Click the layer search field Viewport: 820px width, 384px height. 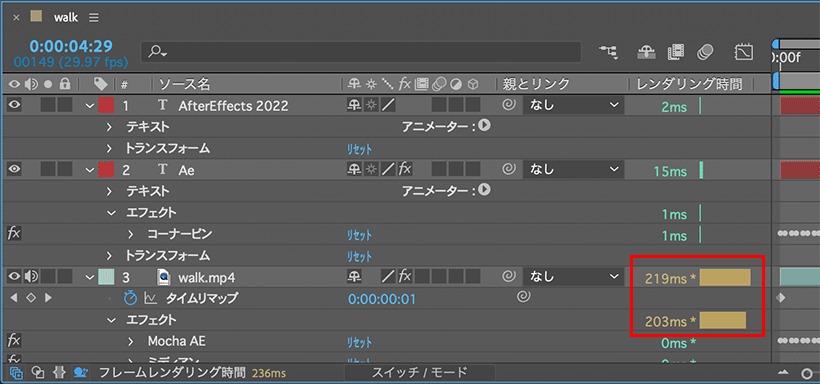tap(361, 52)
